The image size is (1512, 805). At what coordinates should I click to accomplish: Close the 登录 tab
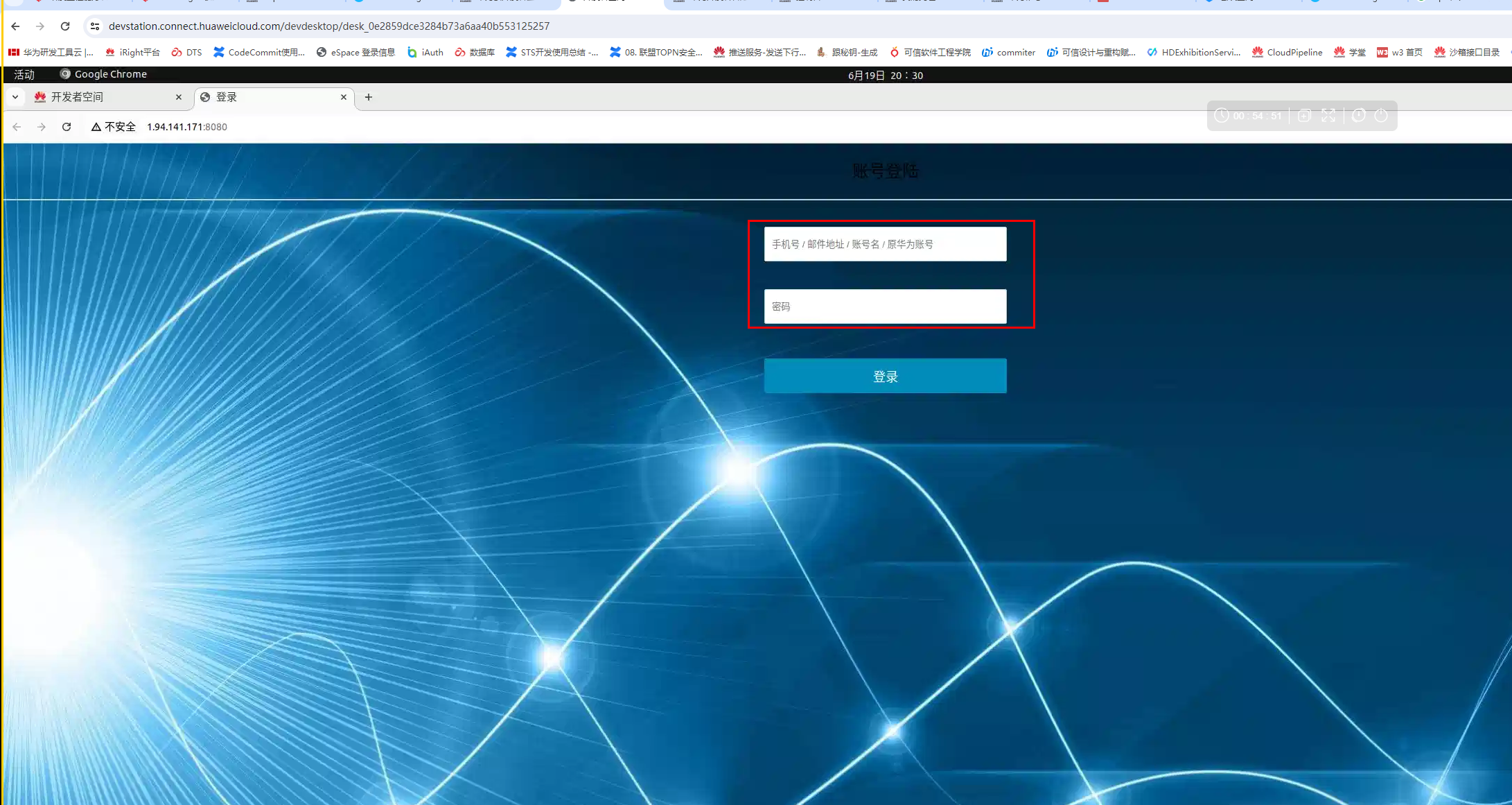344,97
